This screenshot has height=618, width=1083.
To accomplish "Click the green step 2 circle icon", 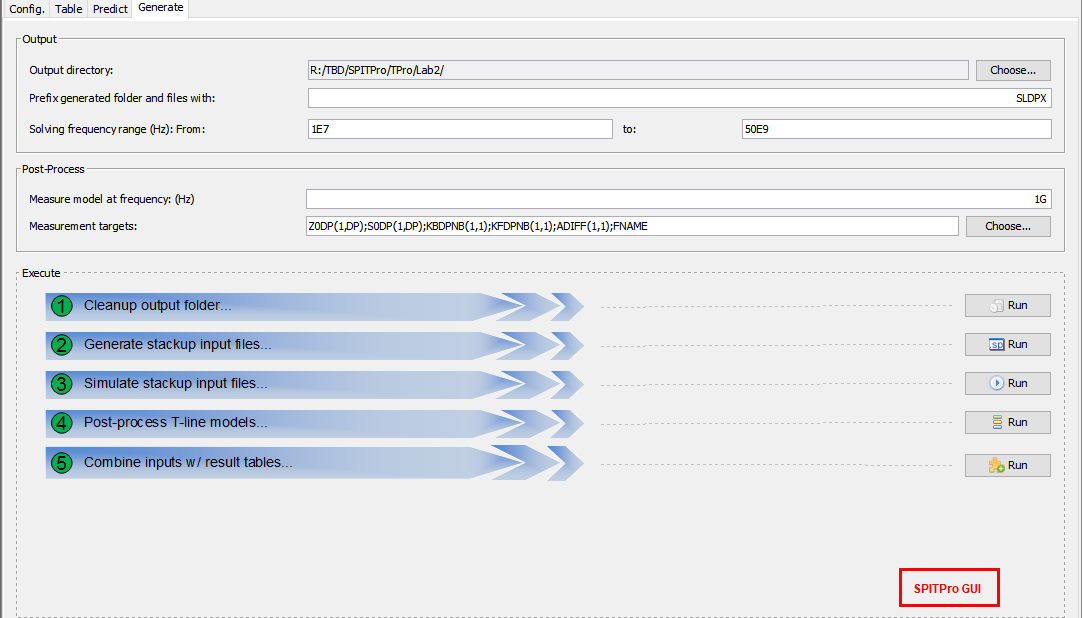I will [62, 345].
